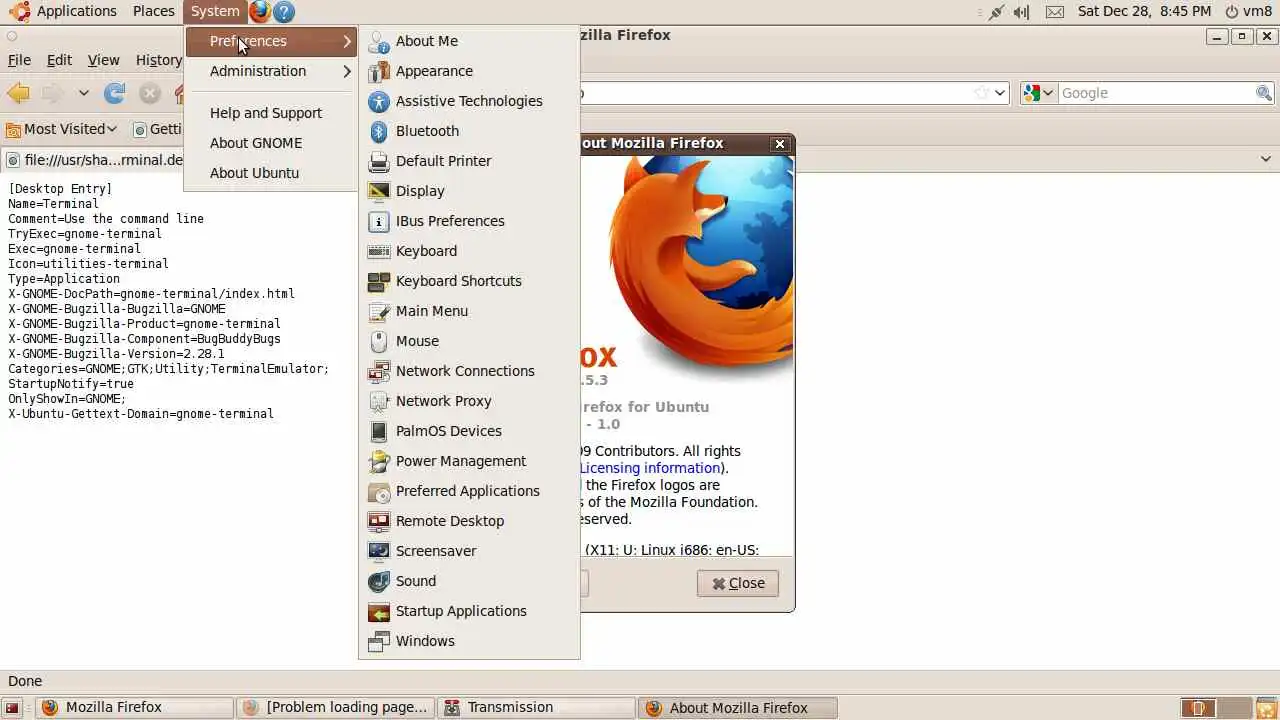Screen dimensions: 1280x720
Task: Open the Firefox Edit menu
Action: coord(59,60)
